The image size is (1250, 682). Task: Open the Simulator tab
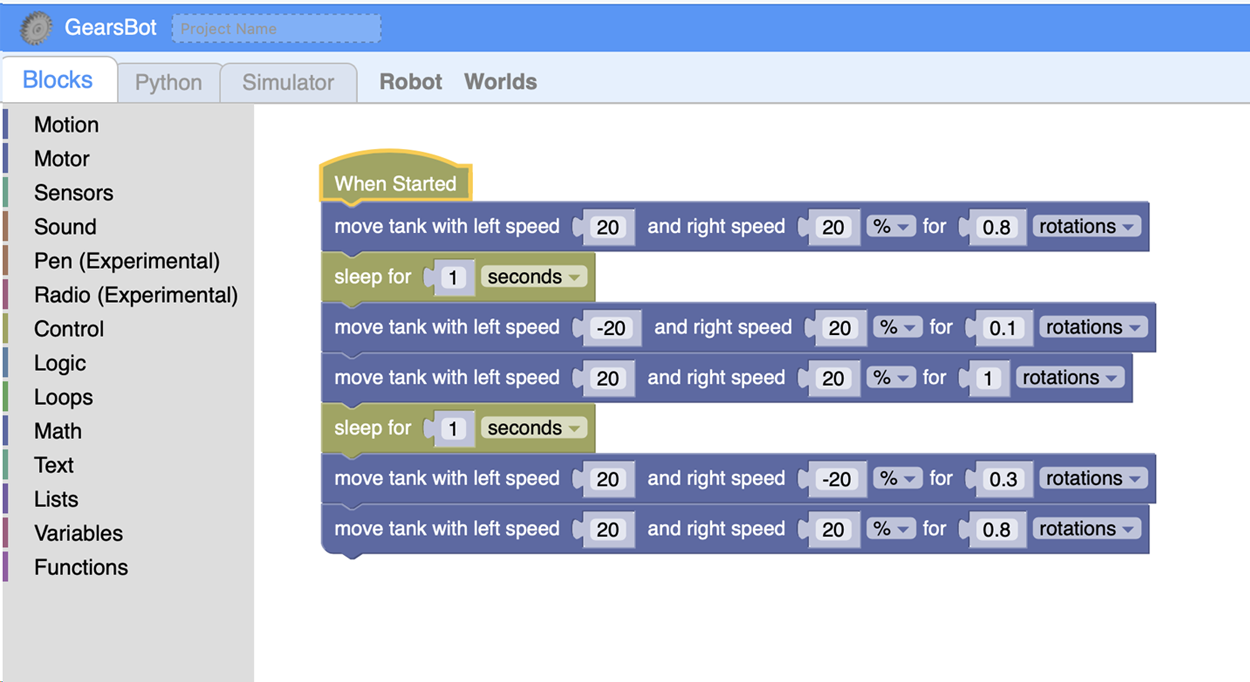[288, 83]
